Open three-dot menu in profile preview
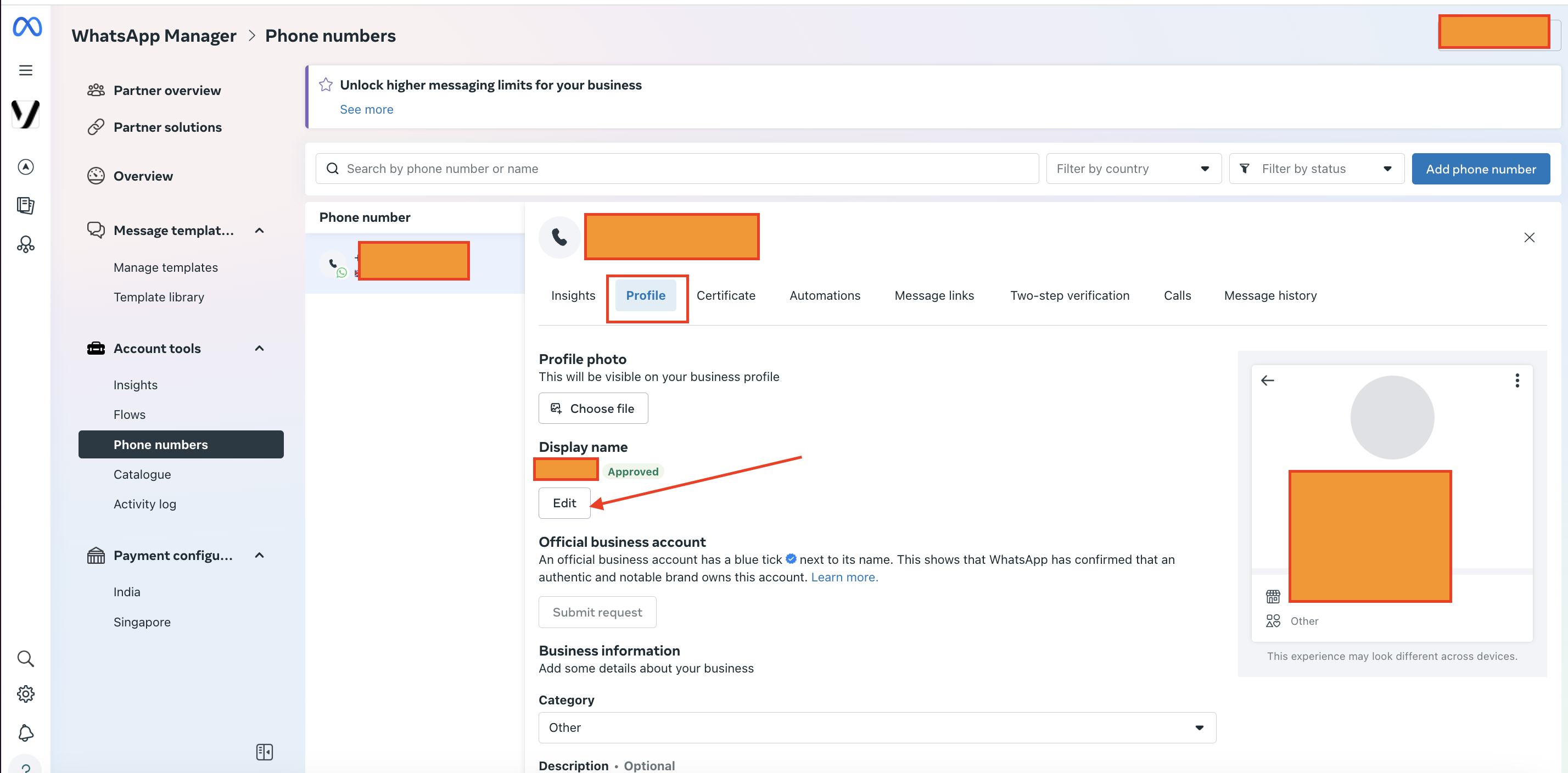1568x773 pixels. point(1517,381)
